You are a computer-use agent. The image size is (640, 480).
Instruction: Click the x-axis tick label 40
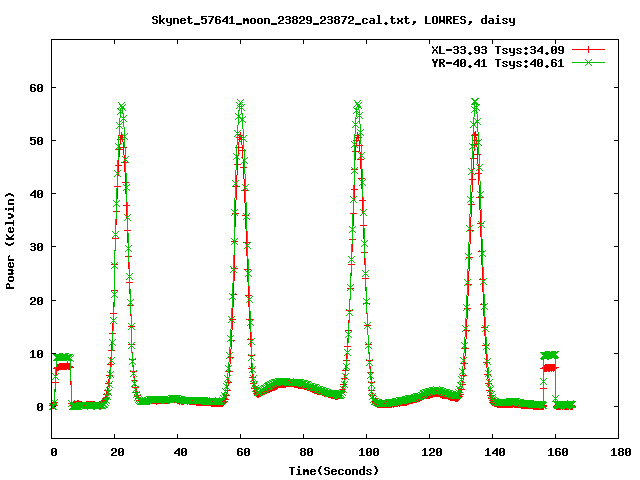(x=180, y=452)
